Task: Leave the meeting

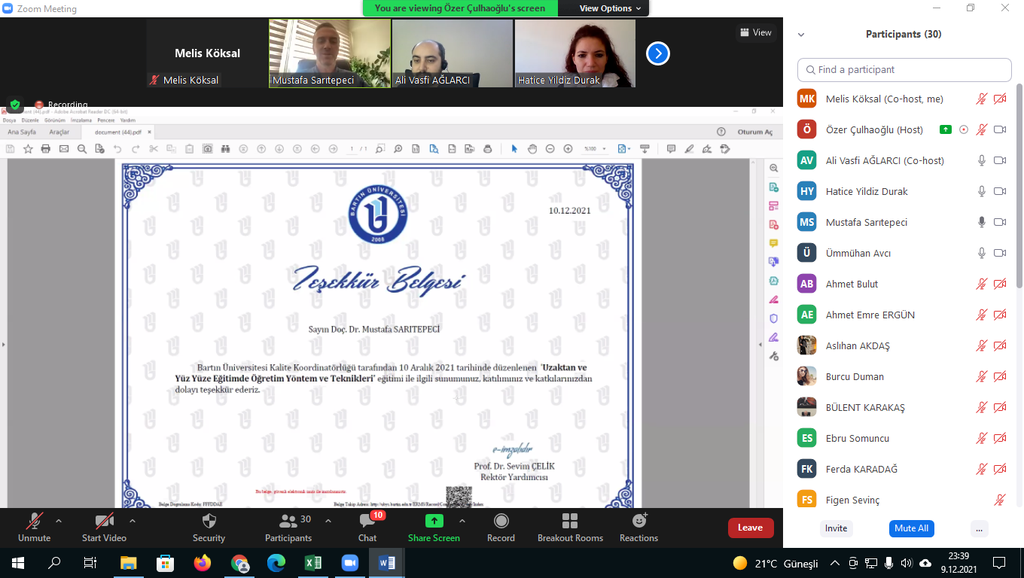Action: pyautogui.click(x=750, y=527)
